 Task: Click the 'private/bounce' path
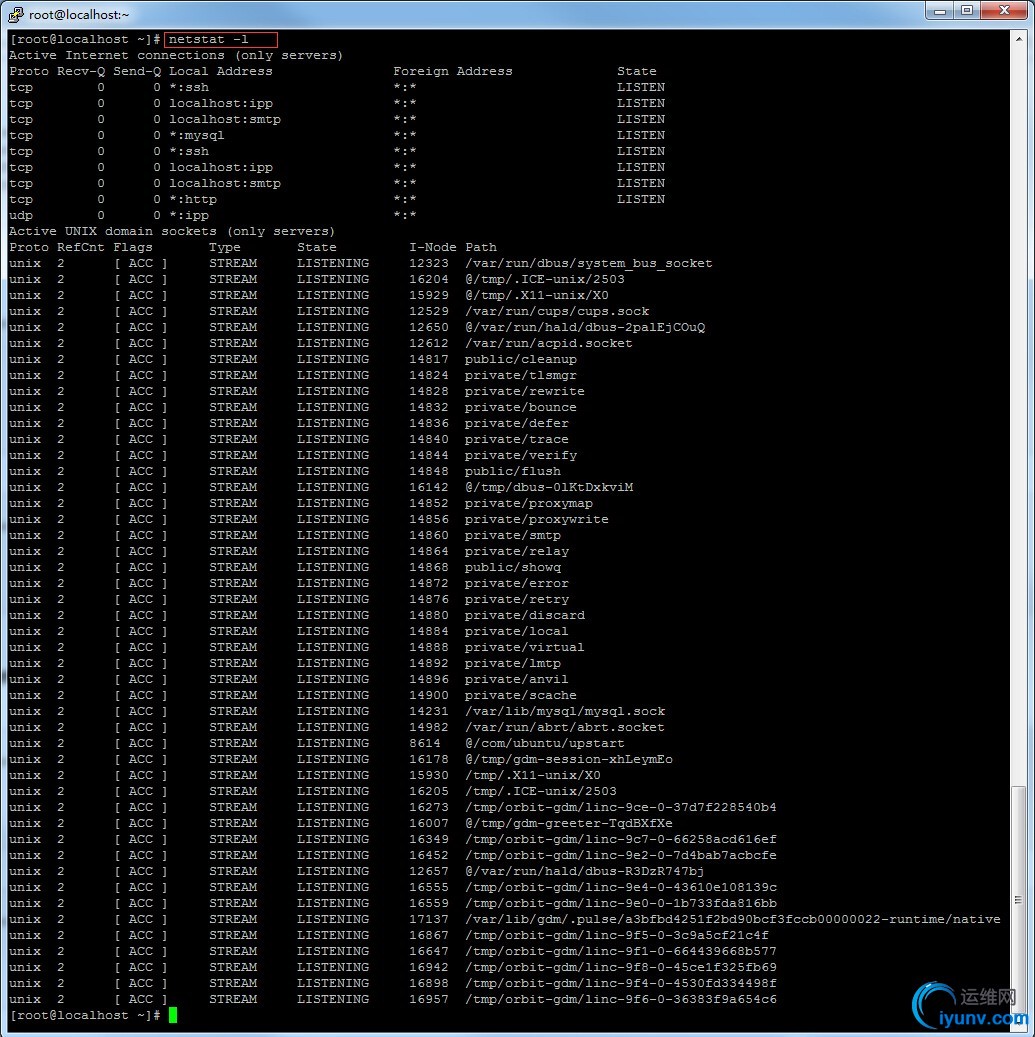pos(520,407)
